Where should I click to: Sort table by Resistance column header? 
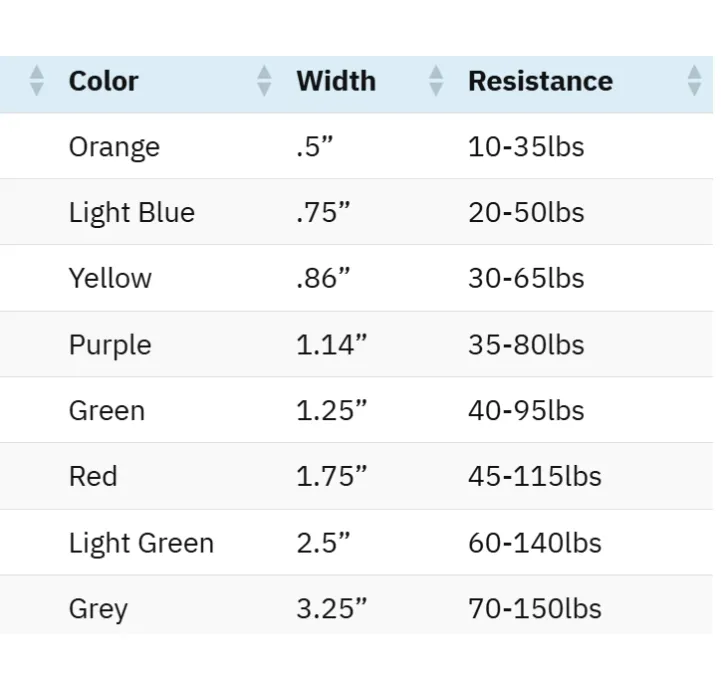click(x=540, y=81)
